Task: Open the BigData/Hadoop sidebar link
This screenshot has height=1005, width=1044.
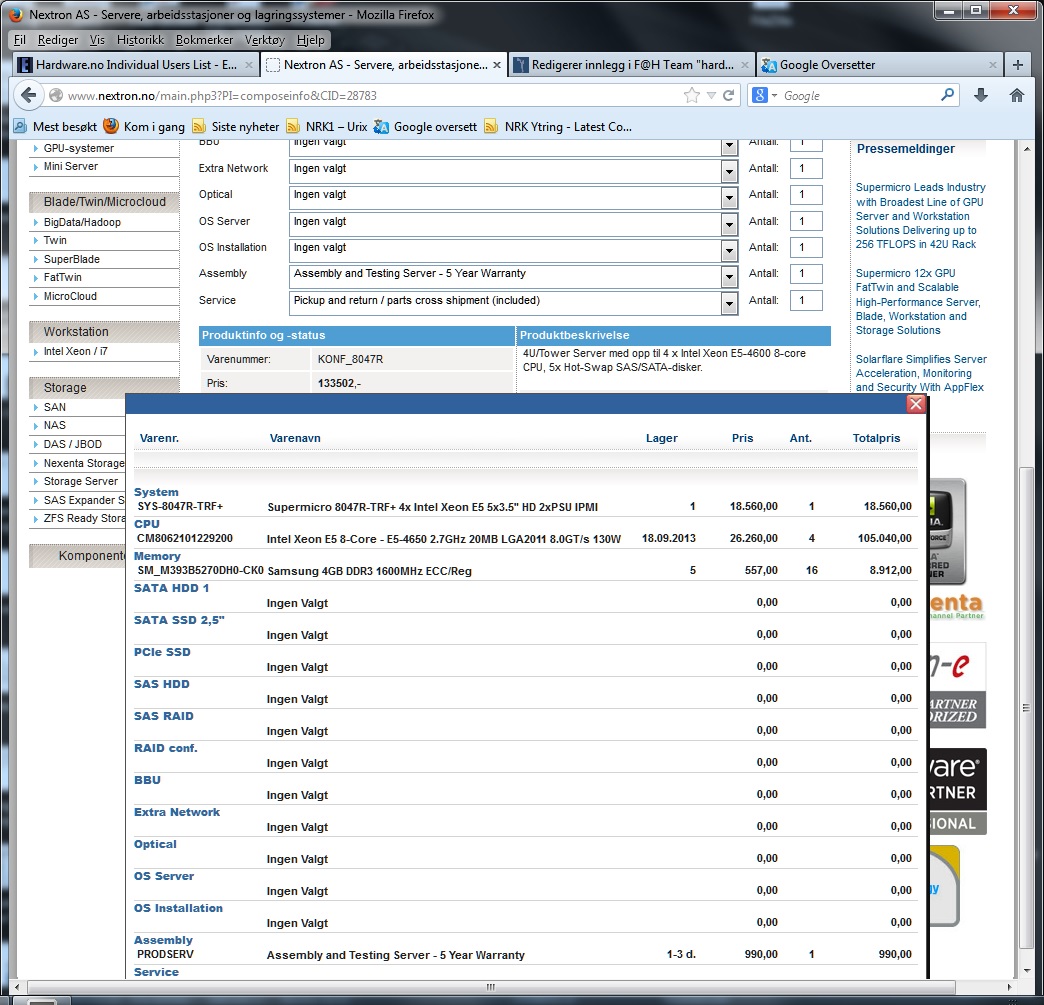Action: (x=82, y=222)
